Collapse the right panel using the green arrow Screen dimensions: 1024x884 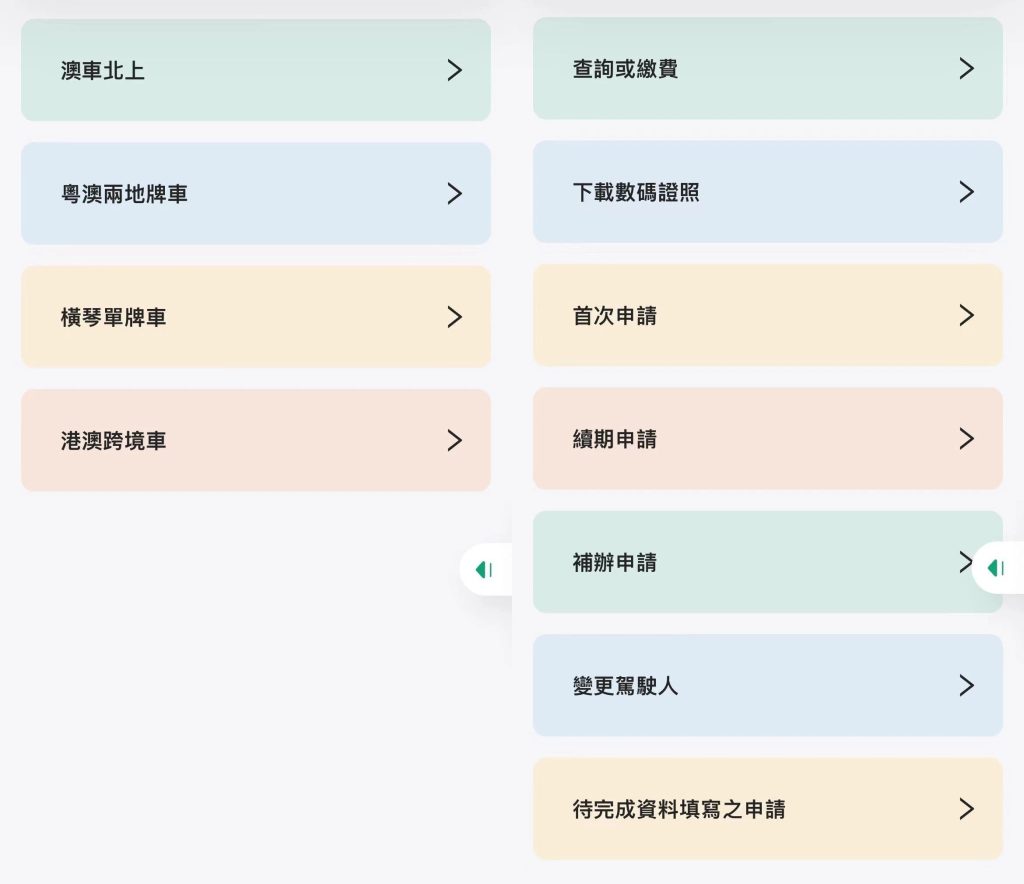pos(996,568)
